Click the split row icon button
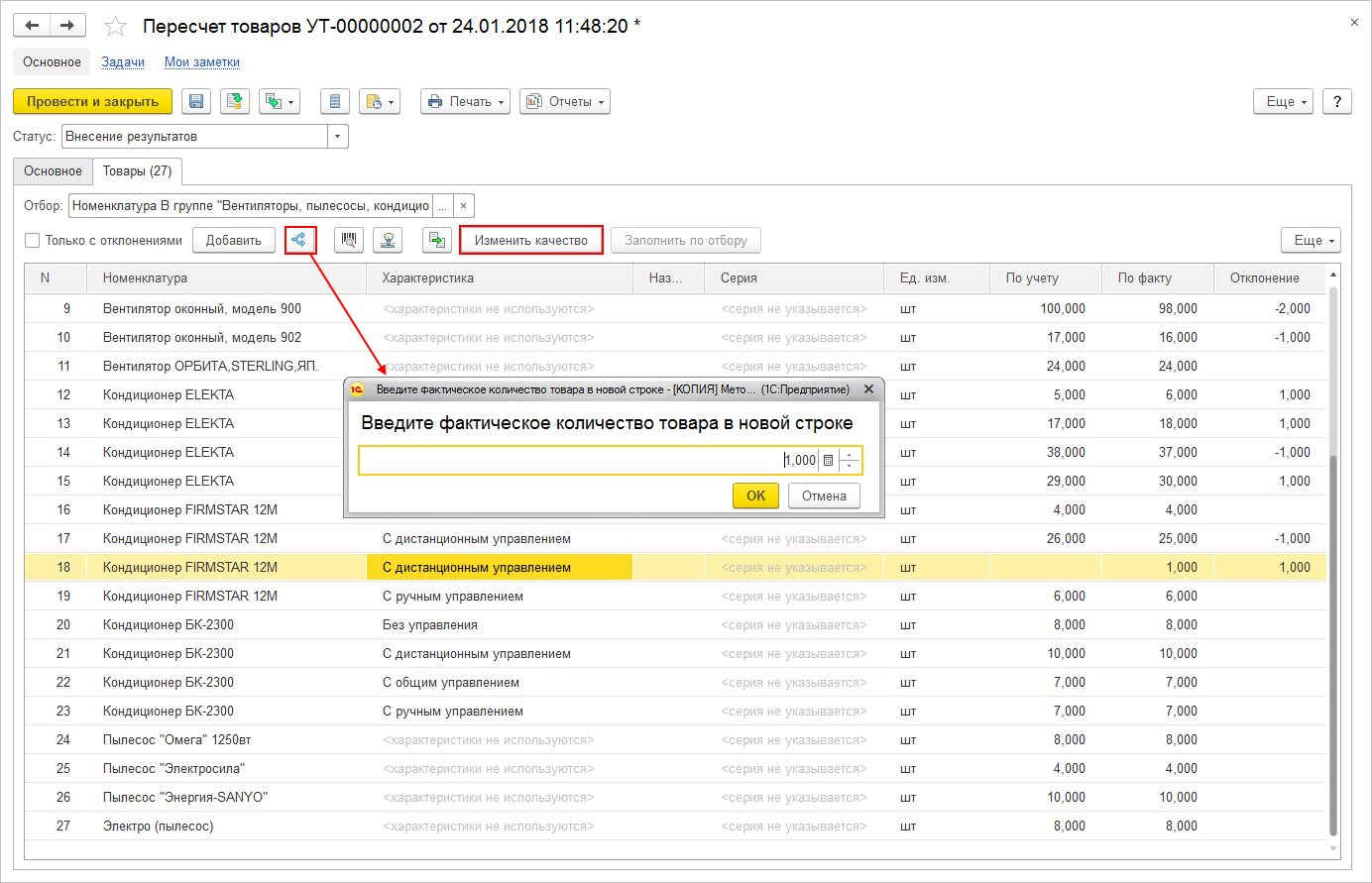The width and height of the screenshot is (1372, 883). click(x=300, y=240)
